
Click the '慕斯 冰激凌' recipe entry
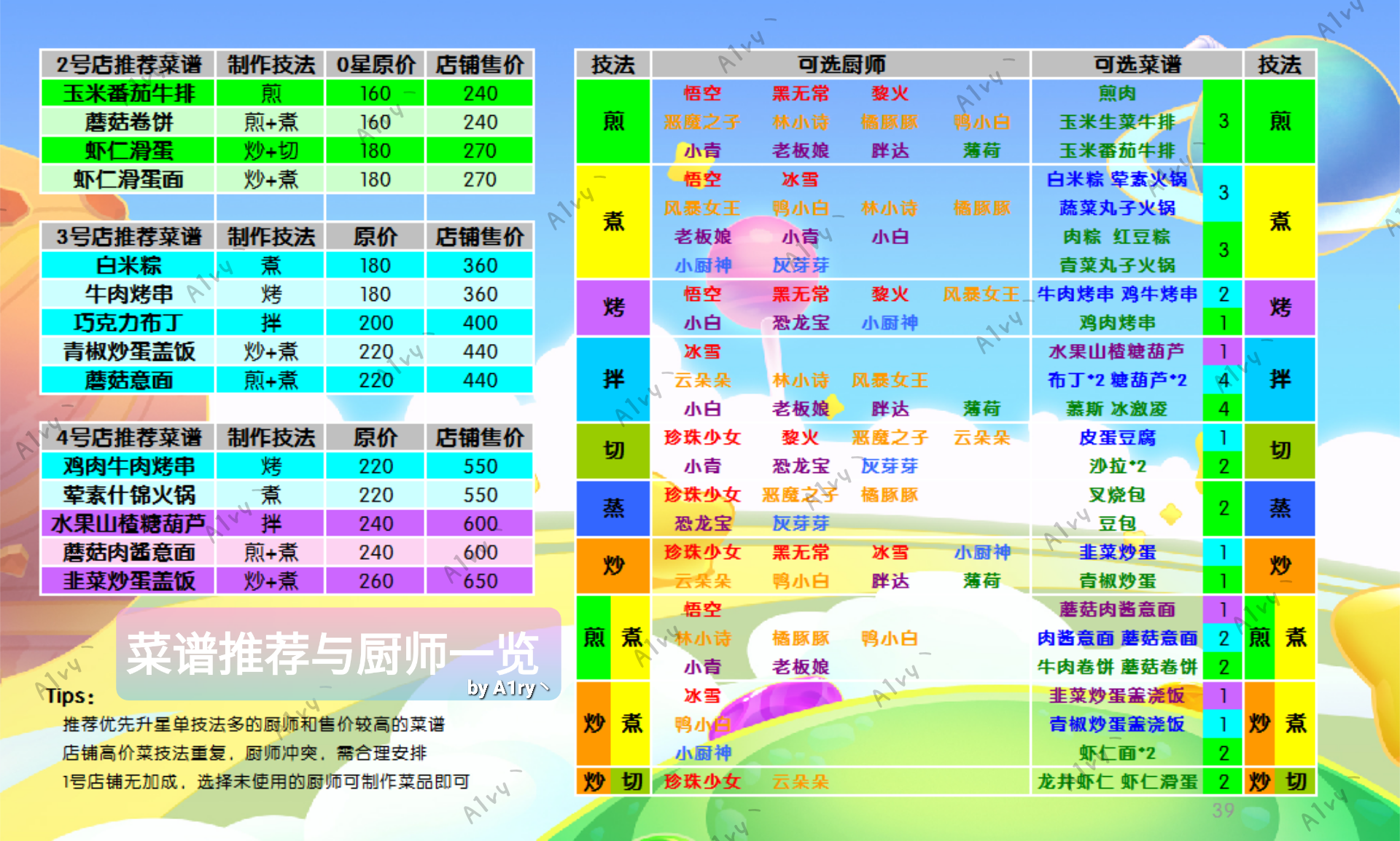(x=1117, y=409)
